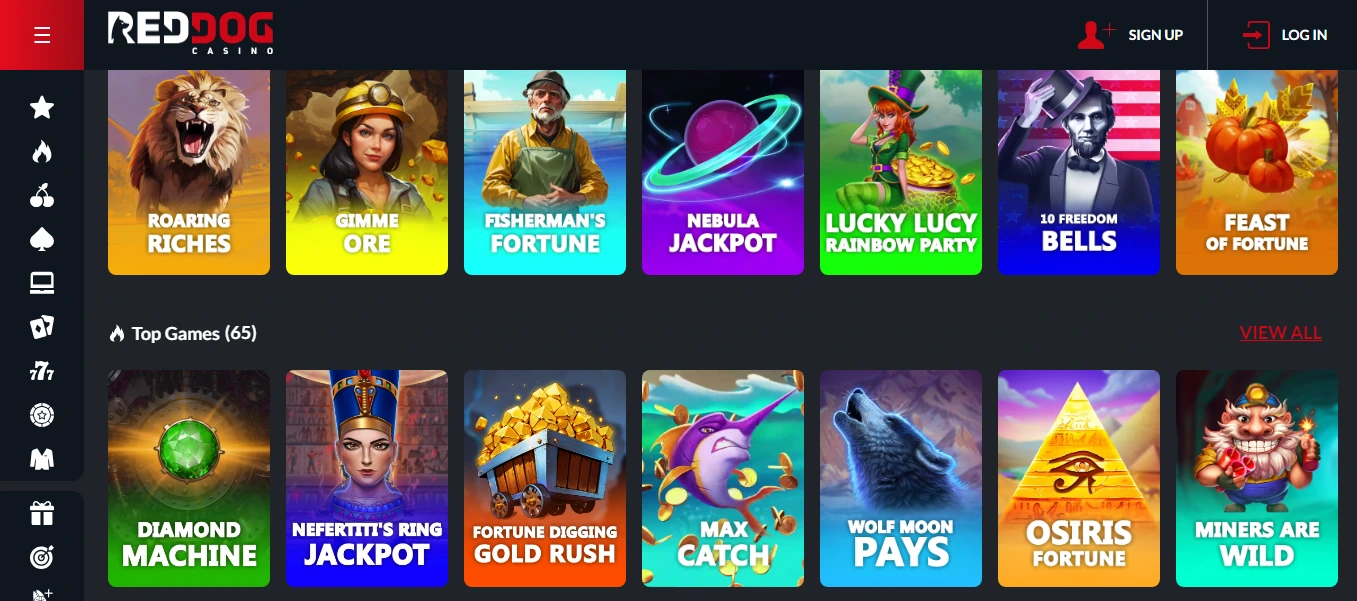
Task: Click the LOG IN button
Action: click(1285, 35)
